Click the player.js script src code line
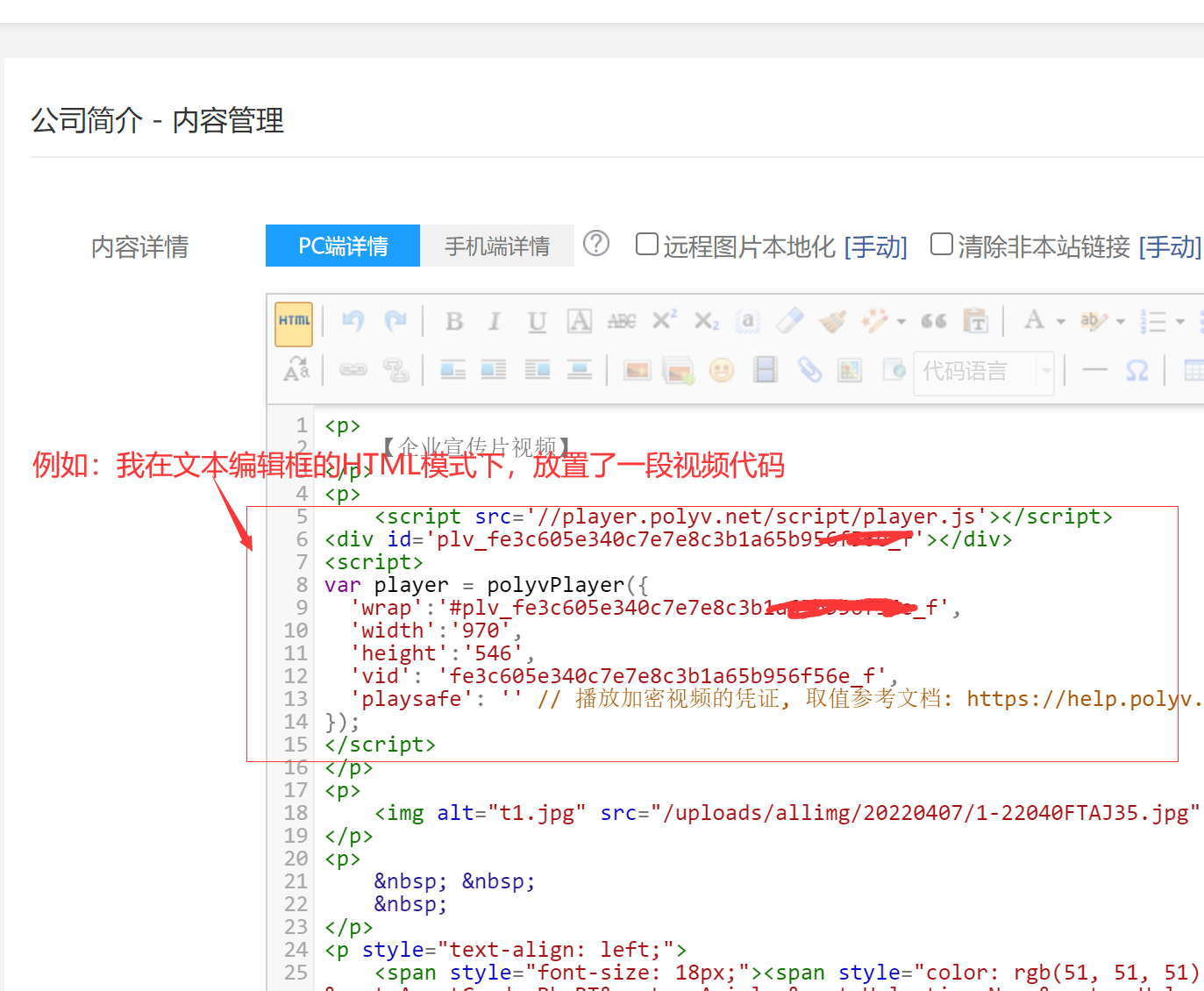The width and height of the screenshot is (1204, 991). point(744,517)
